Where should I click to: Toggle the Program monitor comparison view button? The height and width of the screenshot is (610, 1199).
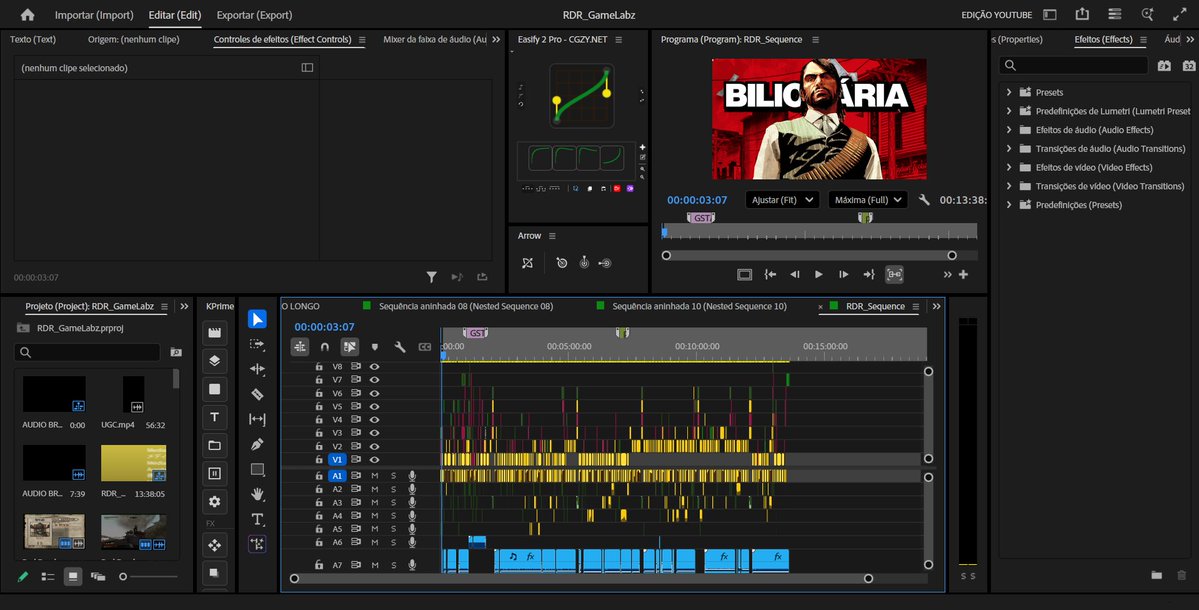[894, 274]
